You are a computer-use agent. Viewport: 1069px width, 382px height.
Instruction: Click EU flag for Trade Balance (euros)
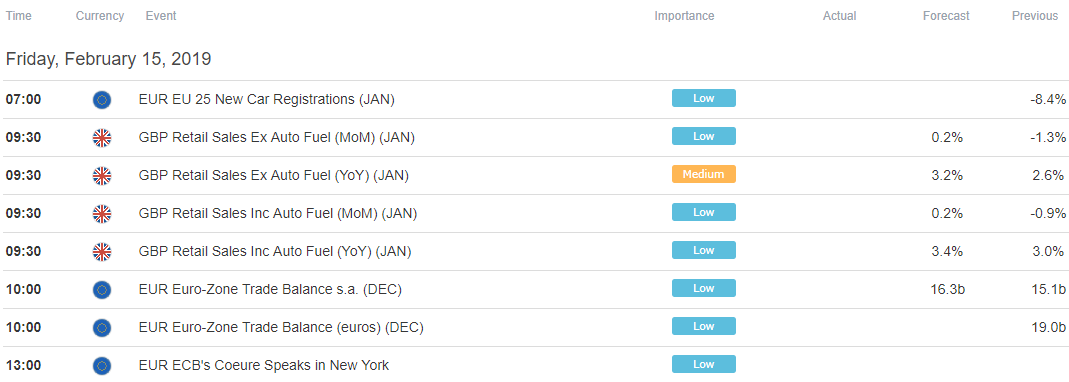[x=102, y=328]
